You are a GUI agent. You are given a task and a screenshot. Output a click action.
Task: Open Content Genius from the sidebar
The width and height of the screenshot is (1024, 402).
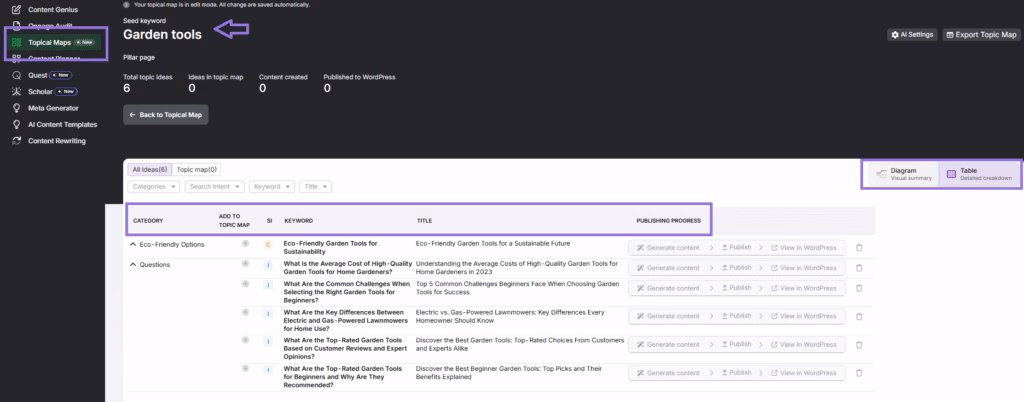click(58, 9)
